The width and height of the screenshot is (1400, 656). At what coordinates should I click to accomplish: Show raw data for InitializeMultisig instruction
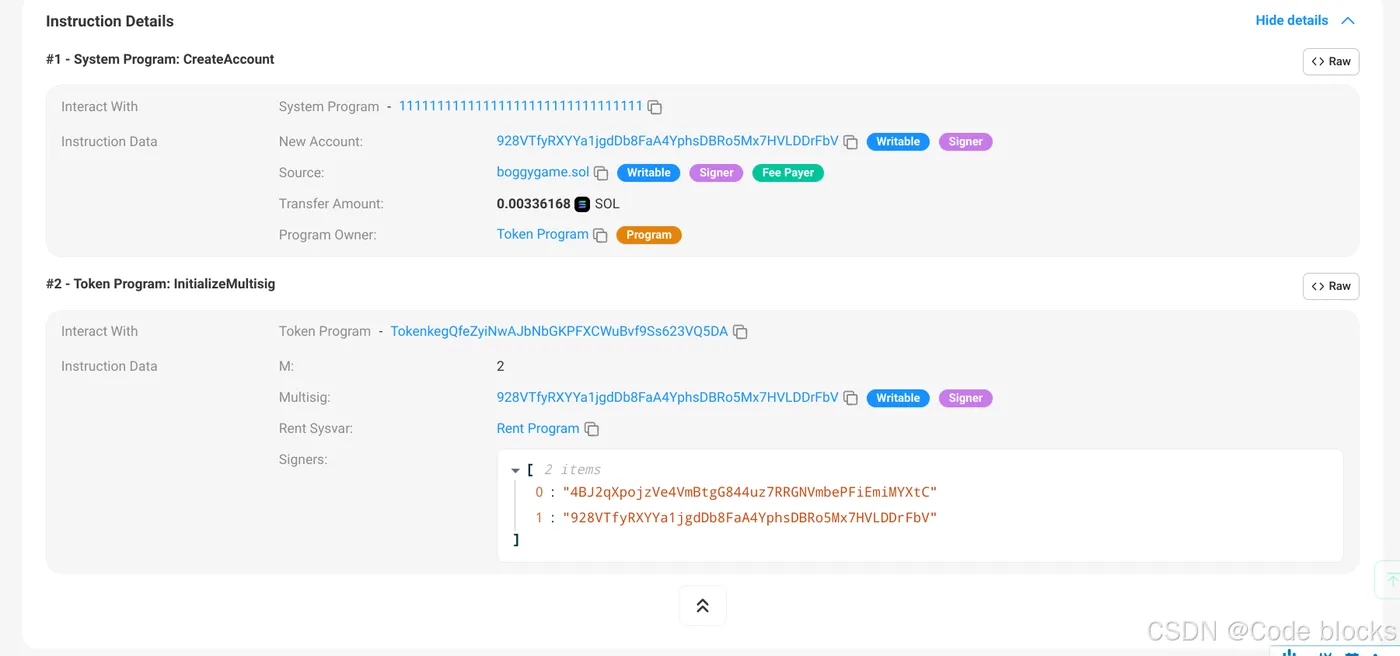[1331, 286]
